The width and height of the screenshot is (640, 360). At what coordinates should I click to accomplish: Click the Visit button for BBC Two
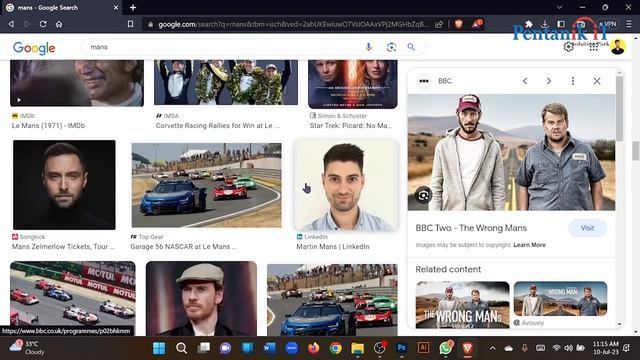pyautogui.click(x=587, y=228)
